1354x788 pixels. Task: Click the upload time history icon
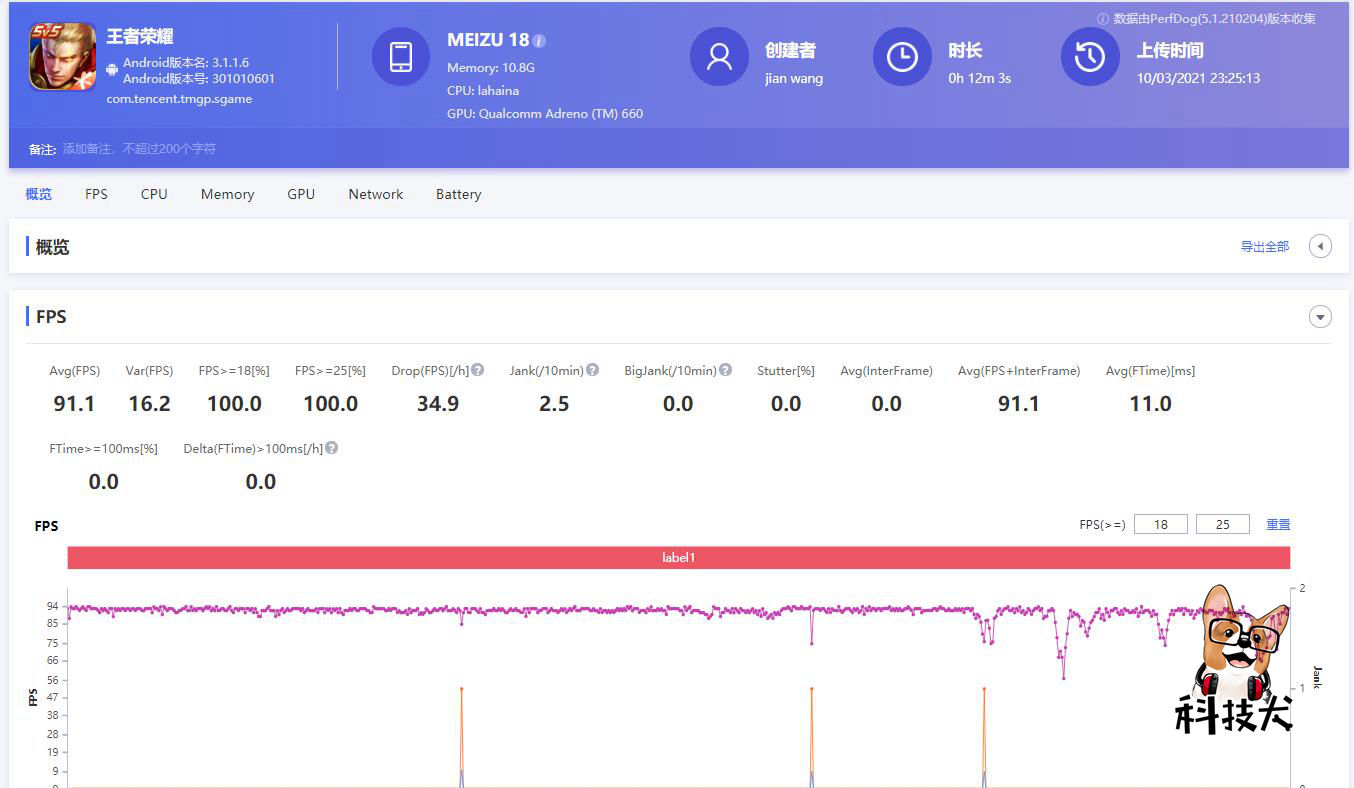click(1090, 57)
